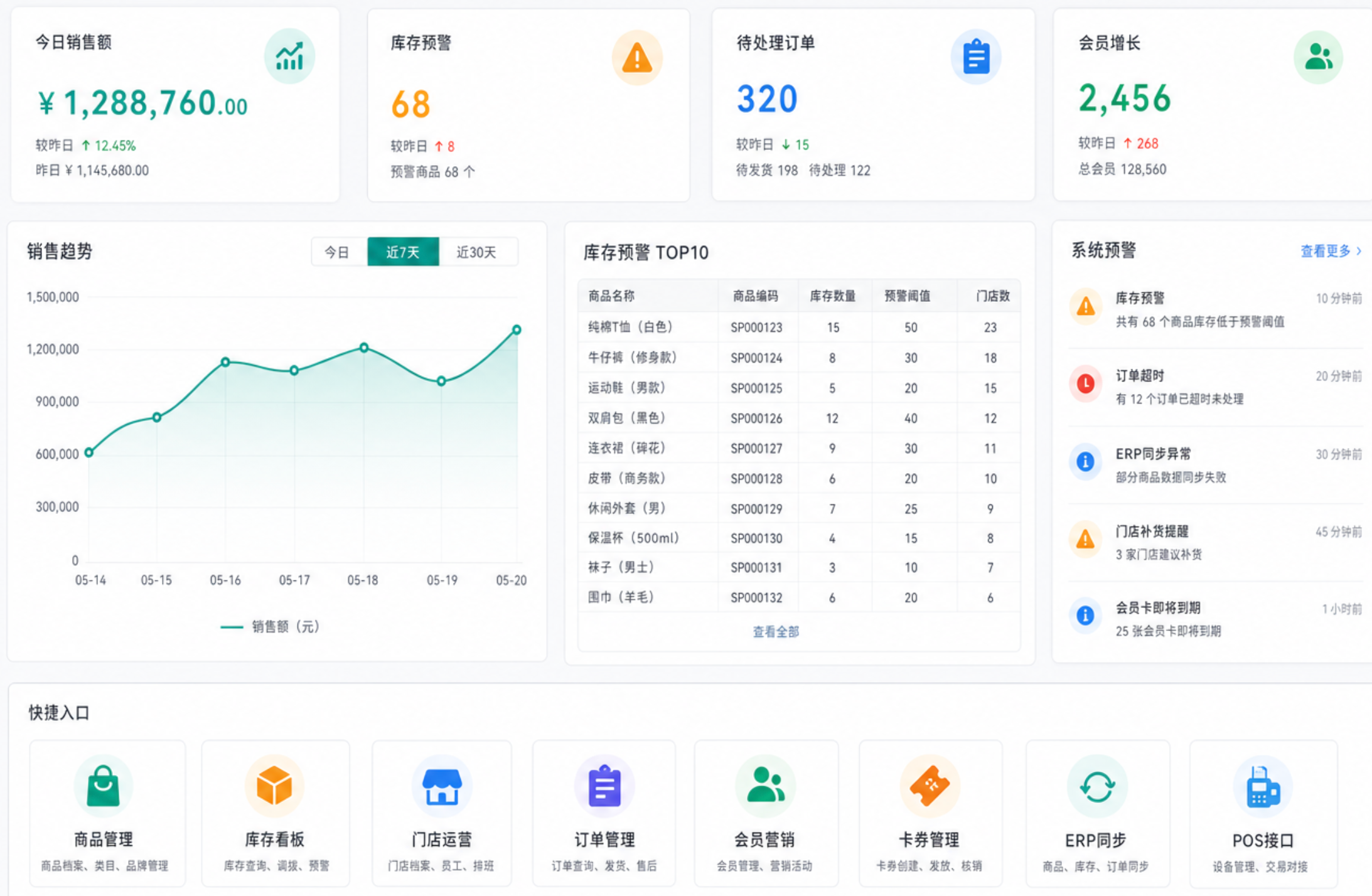1372x896 pixels.
Task: Click the 05-17 data point on chart
Action: [x=294, y=371]
